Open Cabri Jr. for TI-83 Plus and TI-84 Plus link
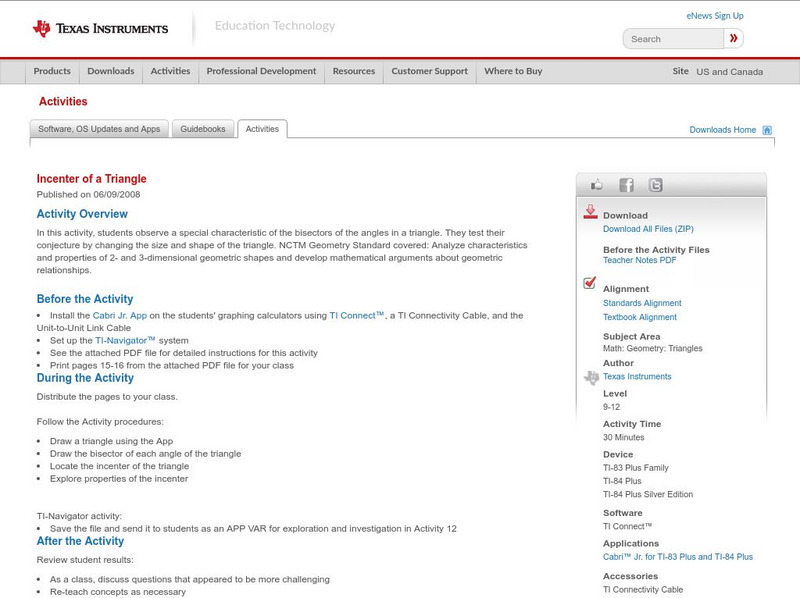The image size is (800, 598). point(678,557)
